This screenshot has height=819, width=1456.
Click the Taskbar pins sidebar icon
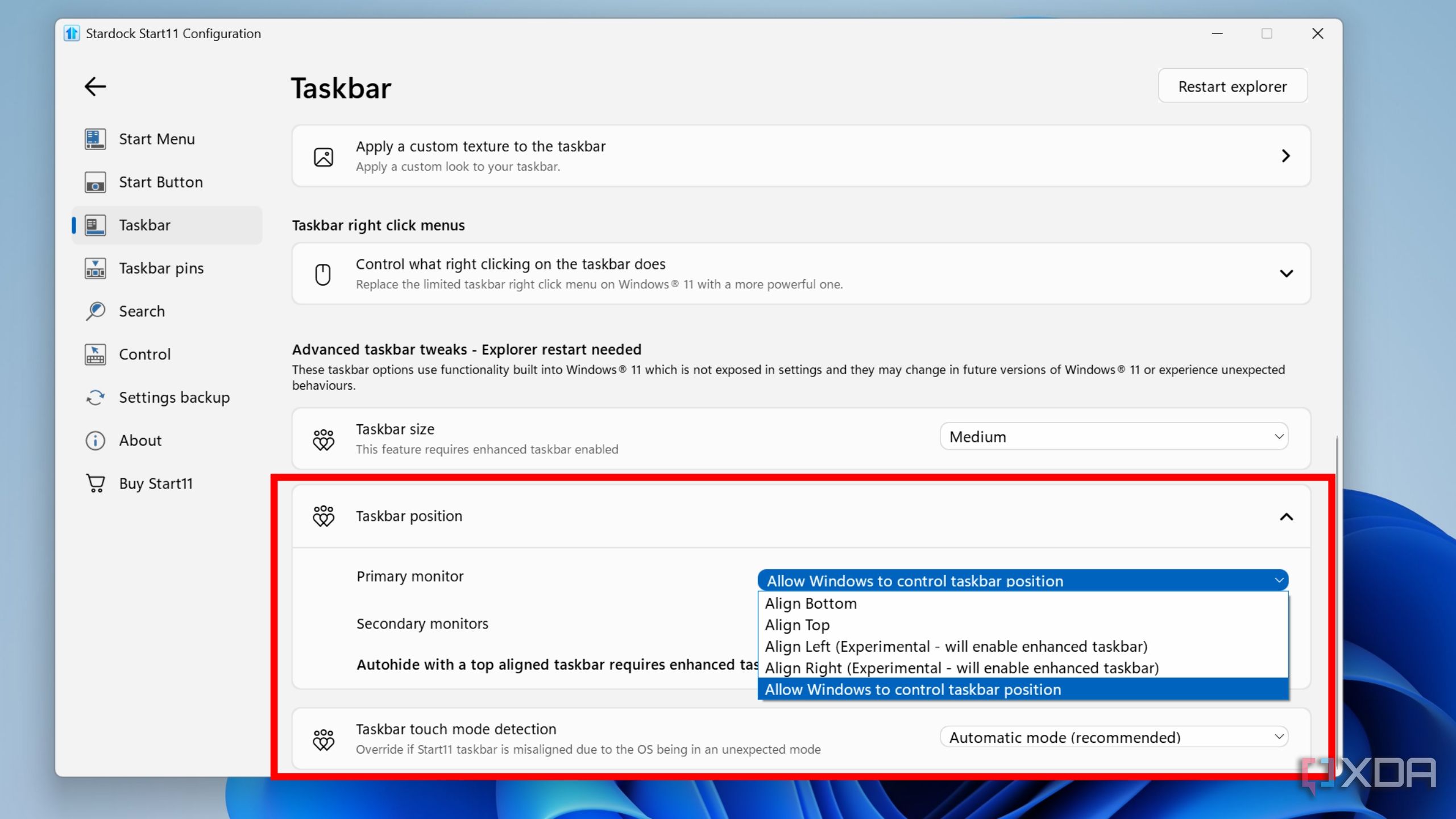click(95, 268)
